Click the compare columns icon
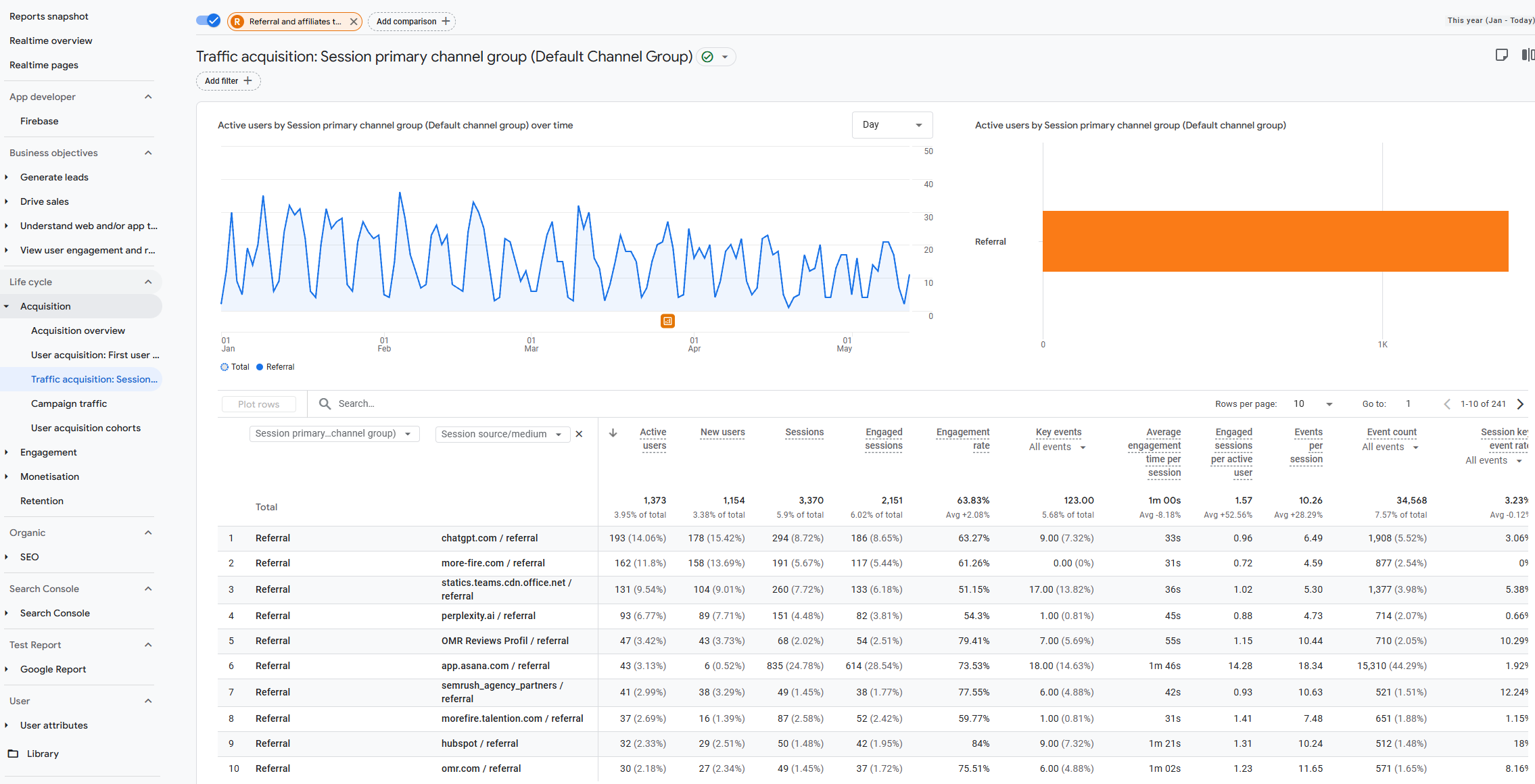 click(1528, 55)
